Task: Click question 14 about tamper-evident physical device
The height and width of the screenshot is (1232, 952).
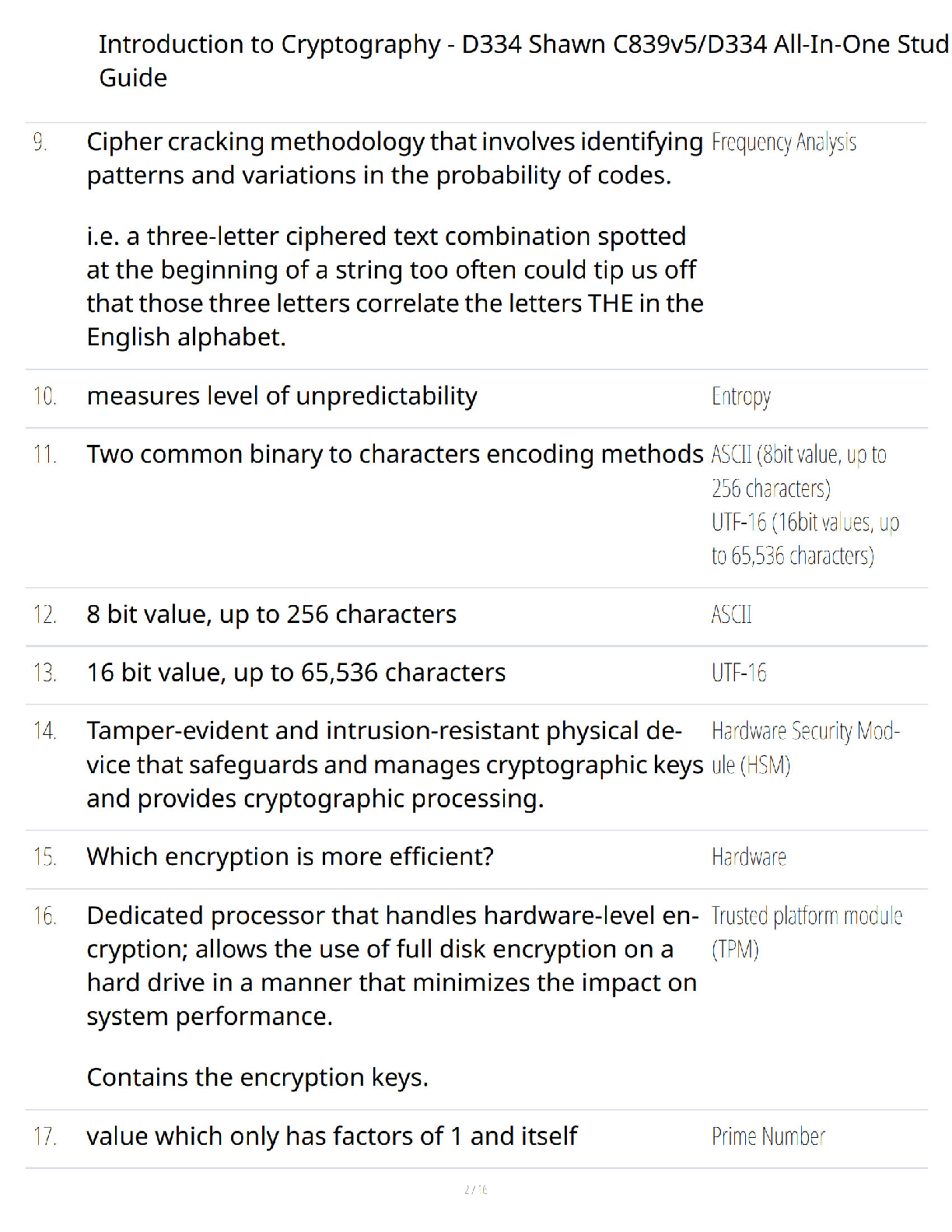Action: 395,765
